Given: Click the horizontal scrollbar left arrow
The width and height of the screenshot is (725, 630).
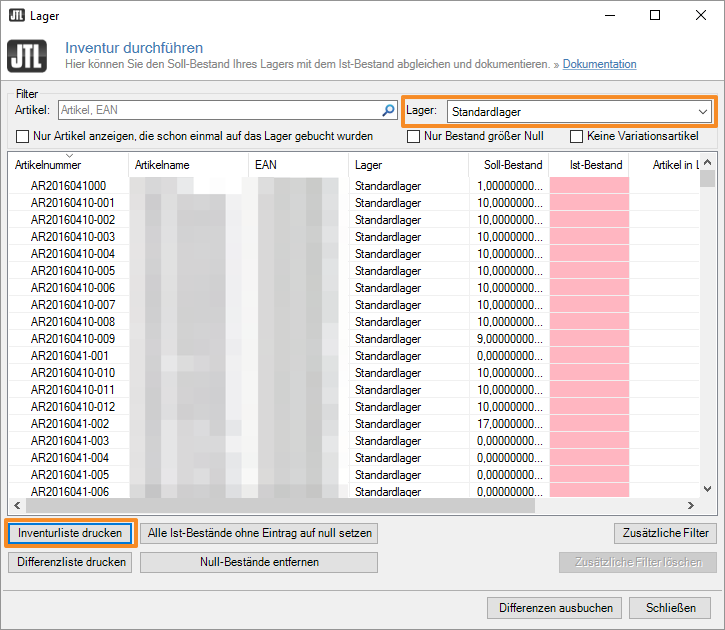Looking at the screenshot, I should [17, 505].
